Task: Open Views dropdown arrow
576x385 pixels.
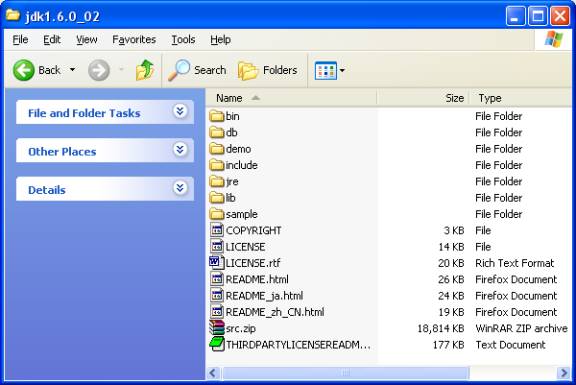Action: (x=342, y=70)
